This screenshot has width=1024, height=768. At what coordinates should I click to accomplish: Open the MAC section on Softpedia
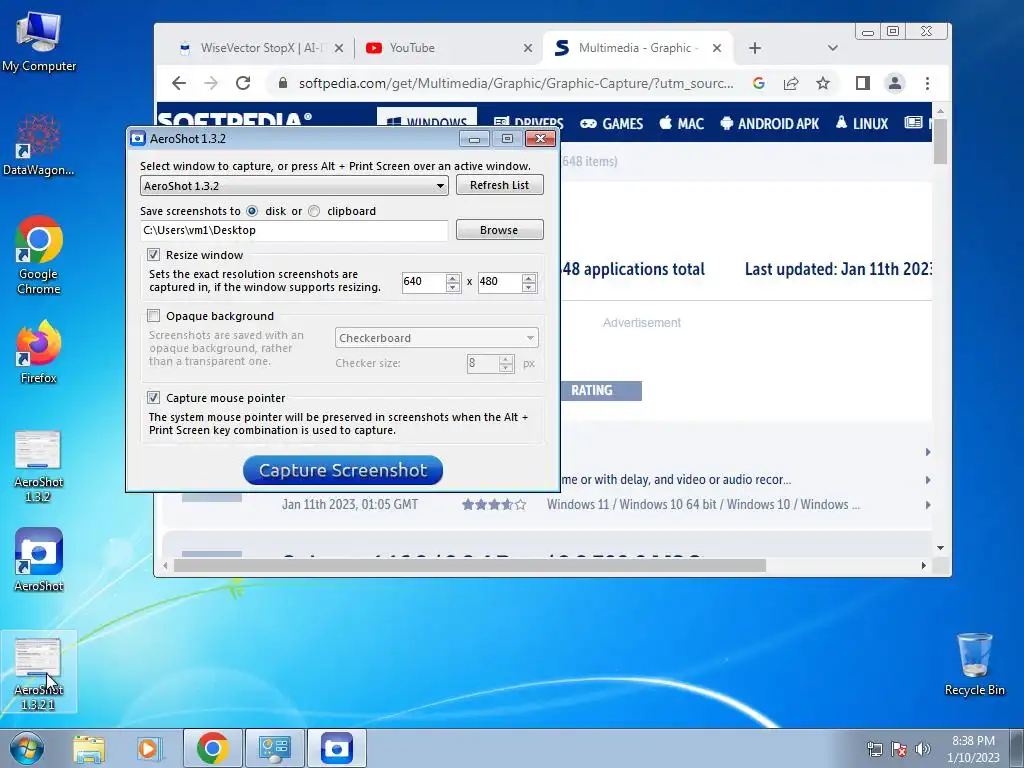click(x=682, y=123)
